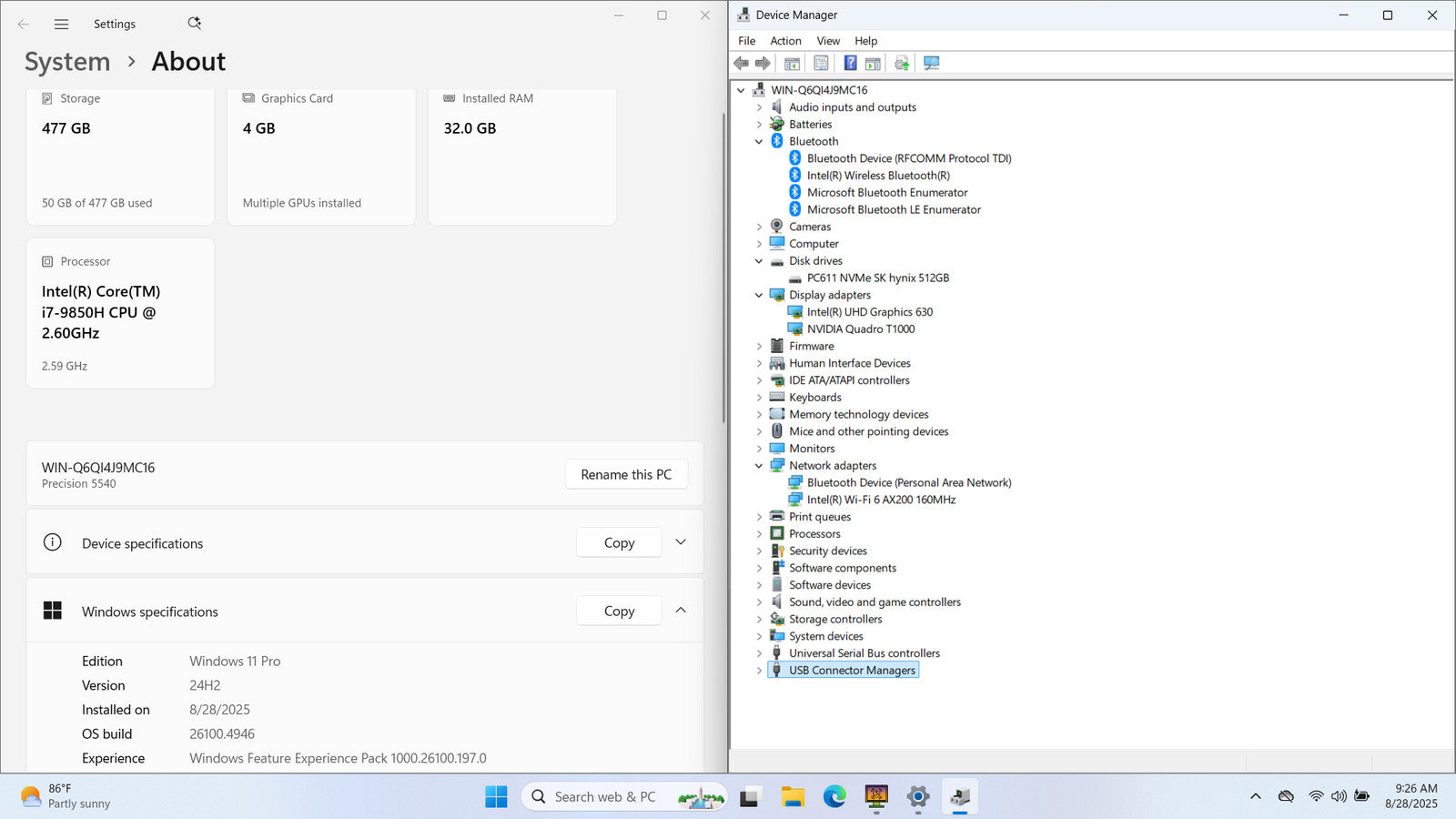1456x819 pixels.
Task: Click Forward arrow in Device Manager toolbar
Action: pyautogui.click(x=763, y=63)
